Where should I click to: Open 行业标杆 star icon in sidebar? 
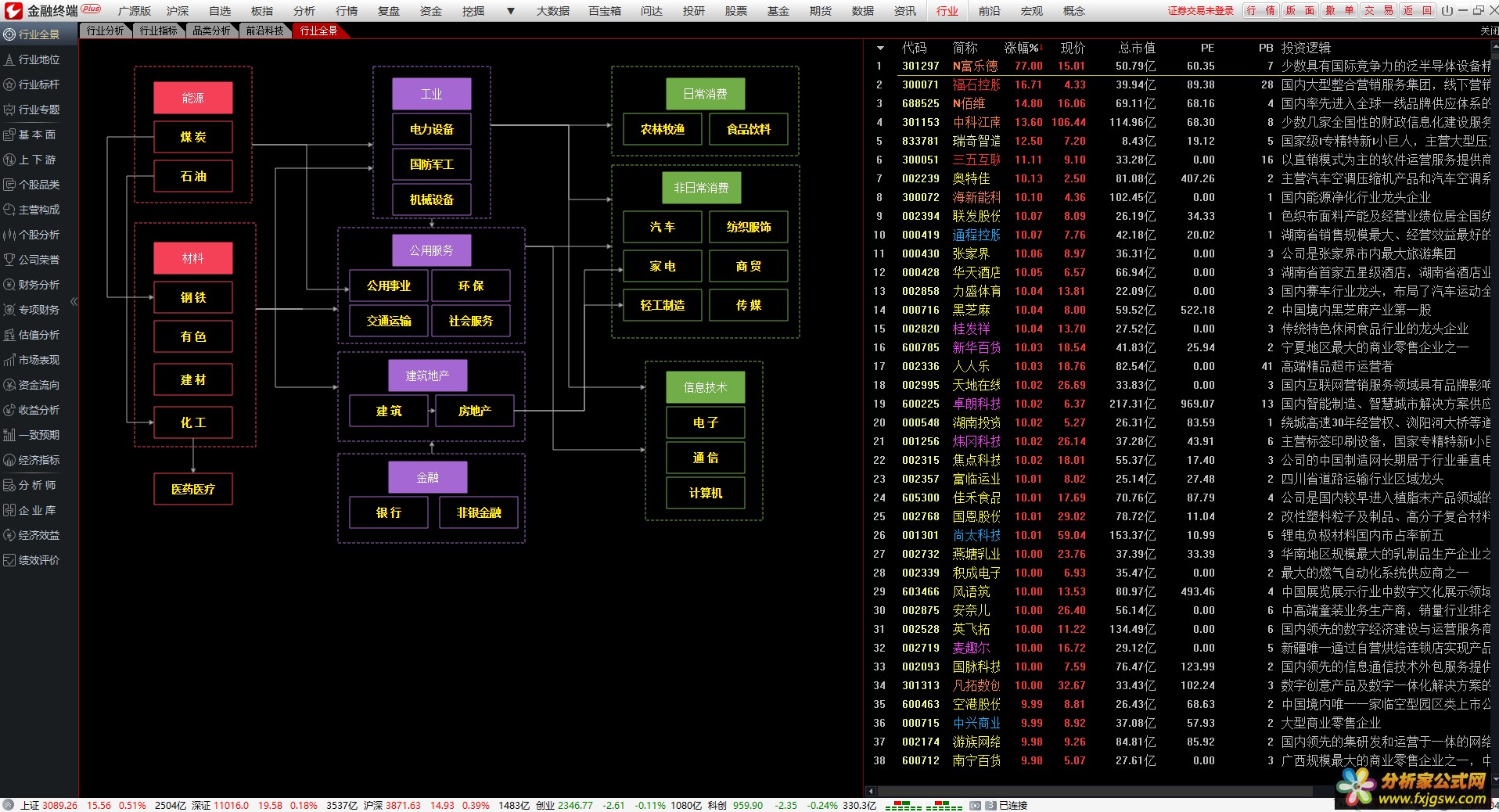click(9, 84)
